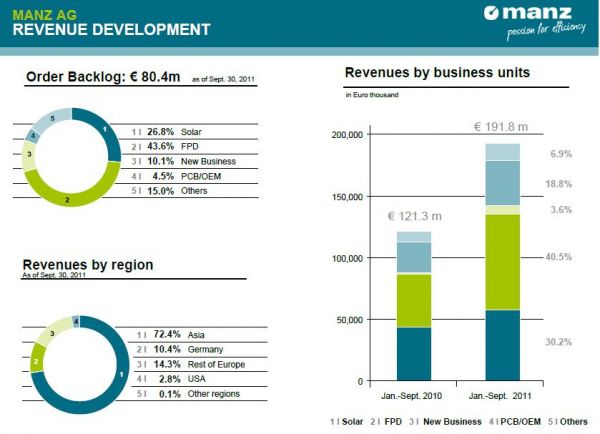Select Germany segment in Revenues by region donut
Image resolution: width=600 pixels, height=434 pixels.
pyautogui.click(x=38, y=359)
